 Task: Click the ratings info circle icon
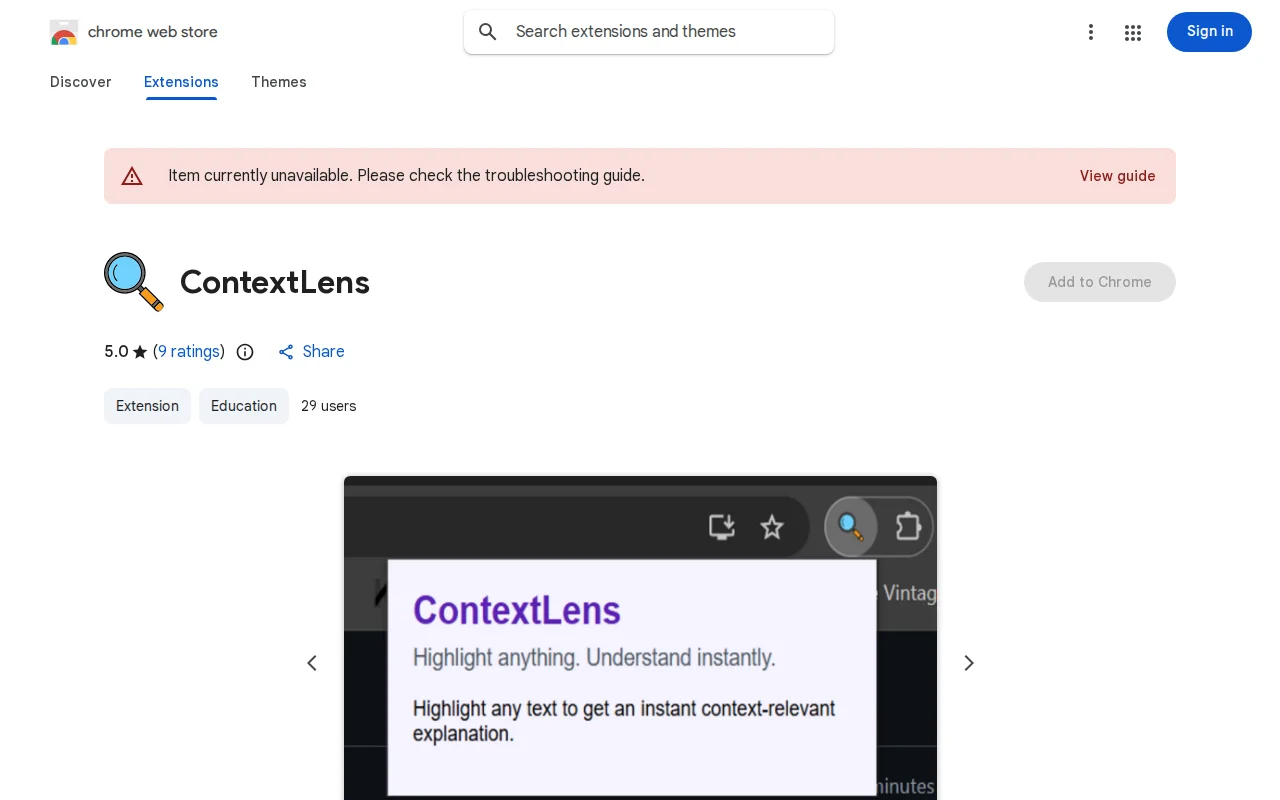click(245, 352)
